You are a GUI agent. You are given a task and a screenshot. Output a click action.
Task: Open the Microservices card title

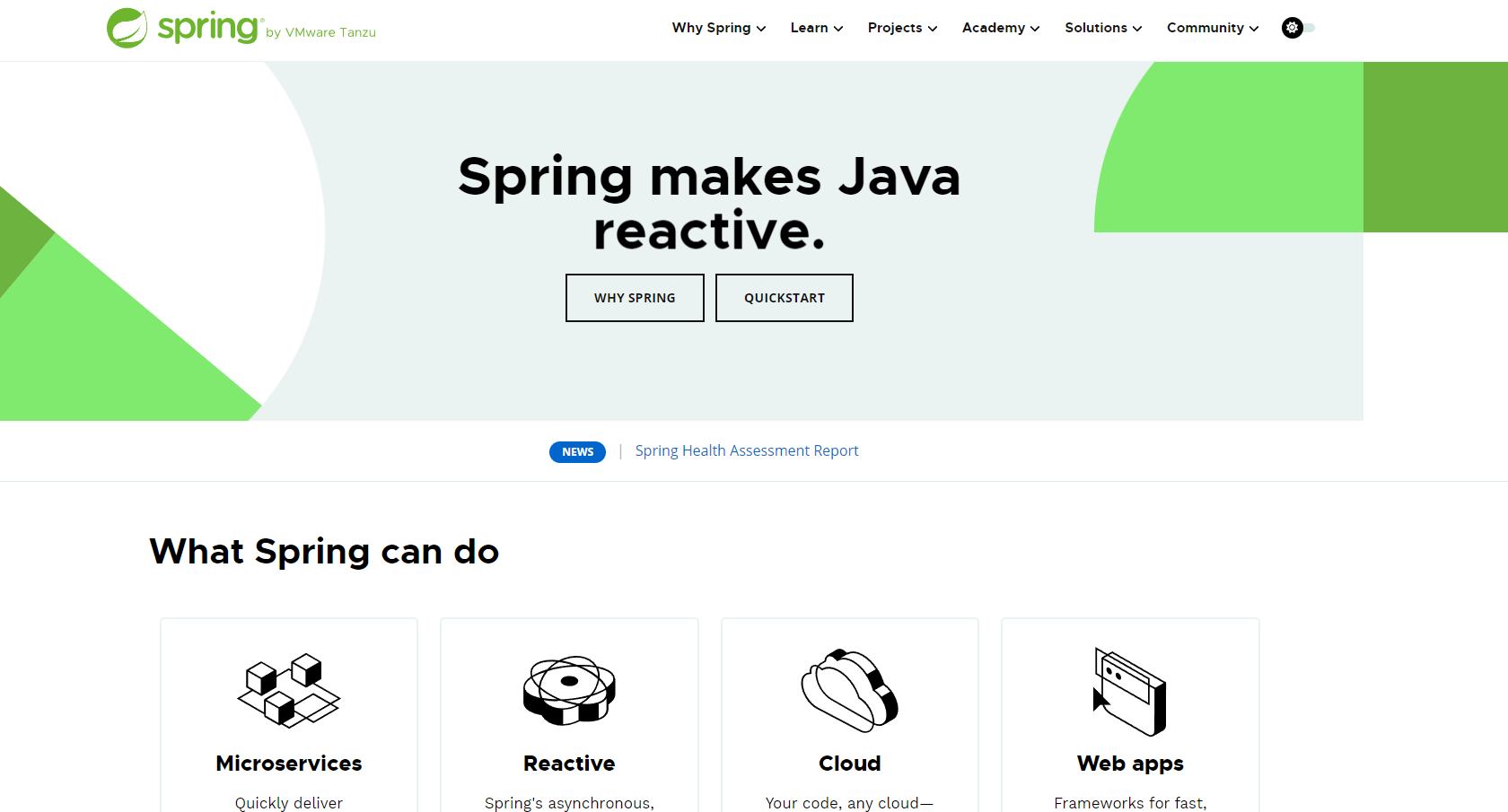point(289,764)
